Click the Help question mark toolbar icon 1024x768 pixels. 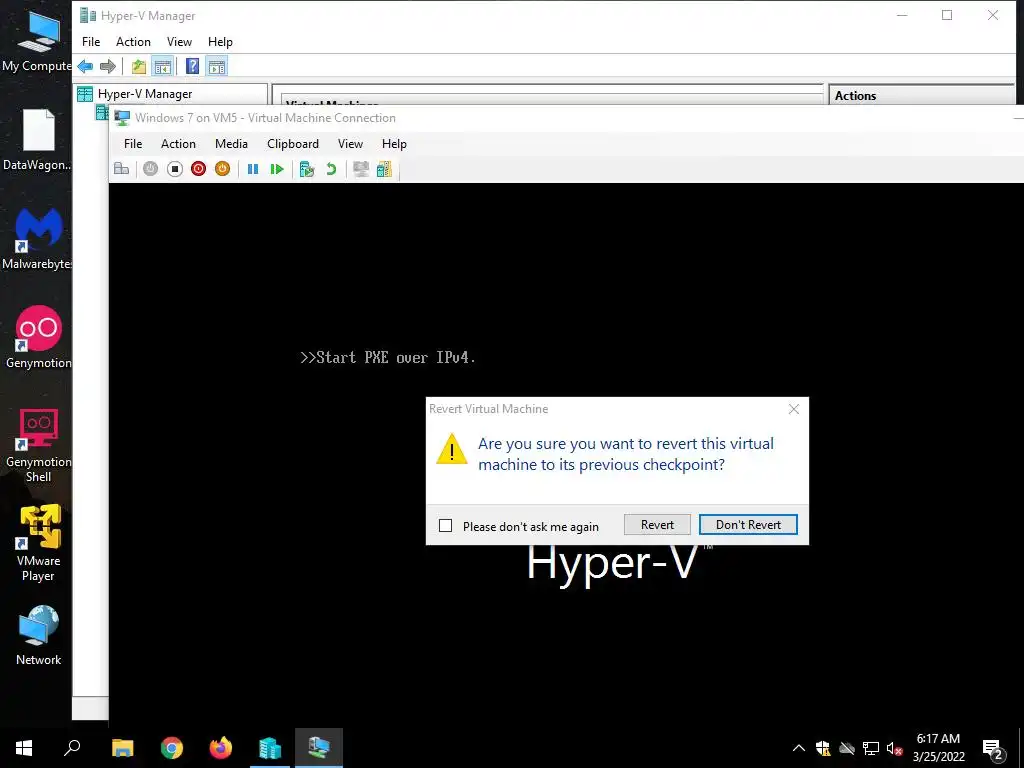pos(193,66)
